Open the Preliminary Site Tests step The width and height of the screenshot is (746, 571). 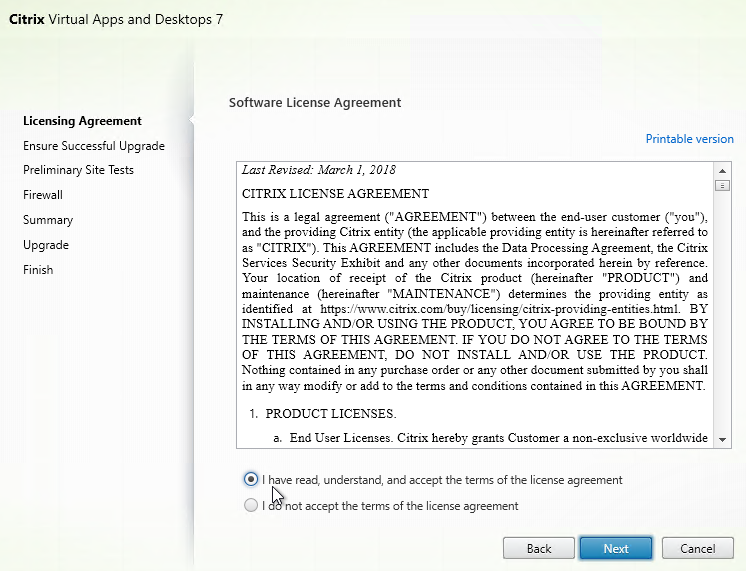pos(79,170)
